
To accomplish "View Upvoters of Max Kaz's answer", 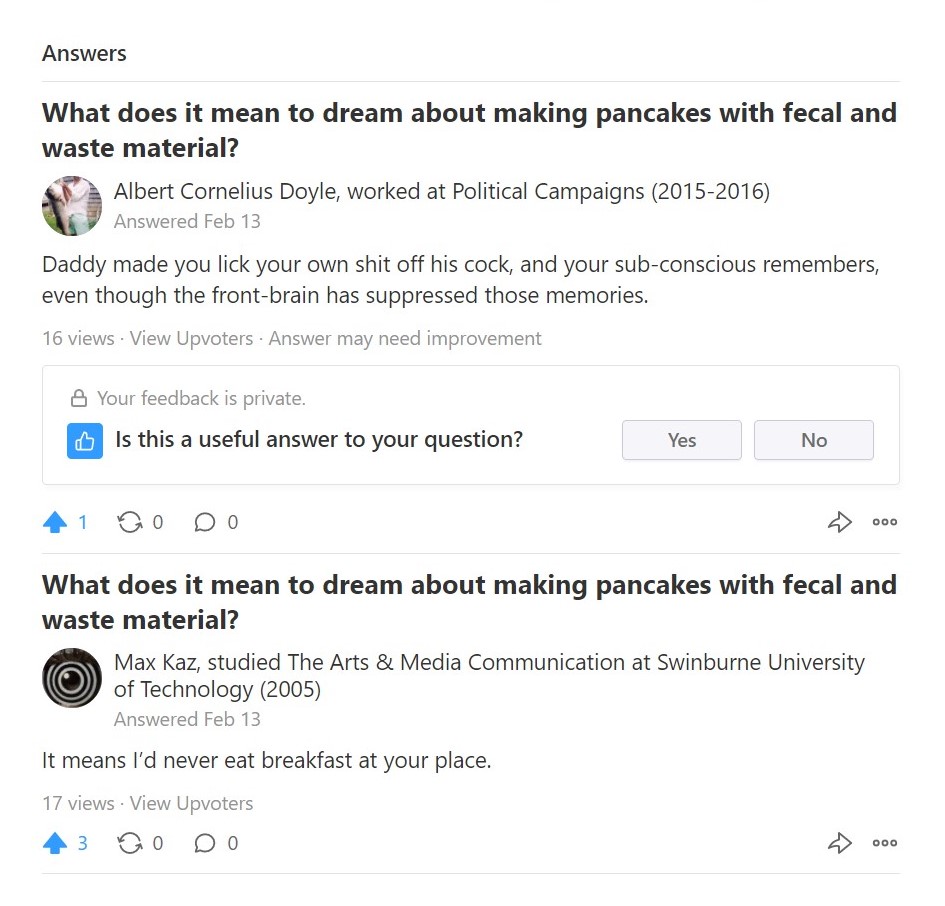I will click(x=191, y=803).
